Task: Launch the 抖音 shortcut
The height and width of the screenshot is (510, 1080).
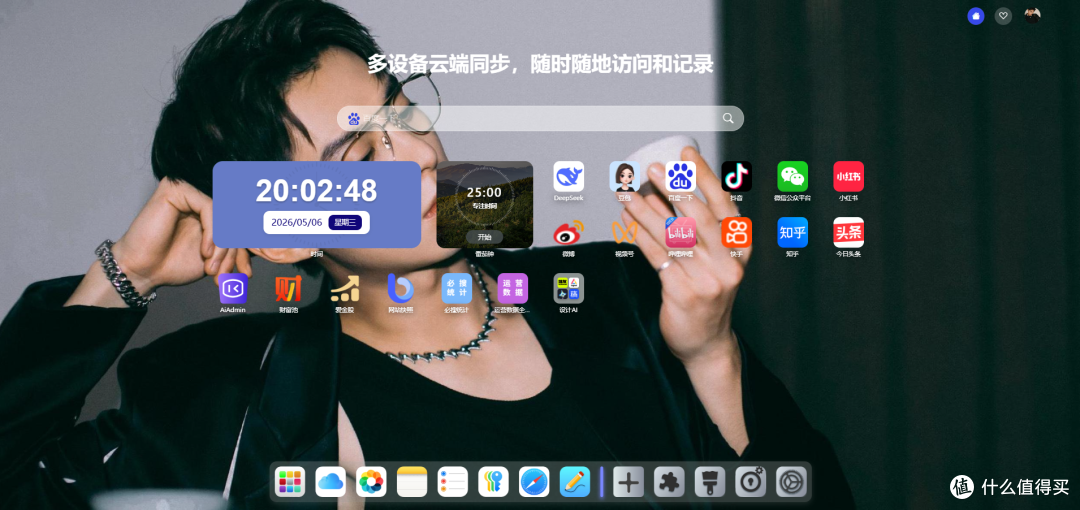Action: click(x=736, y=176)
